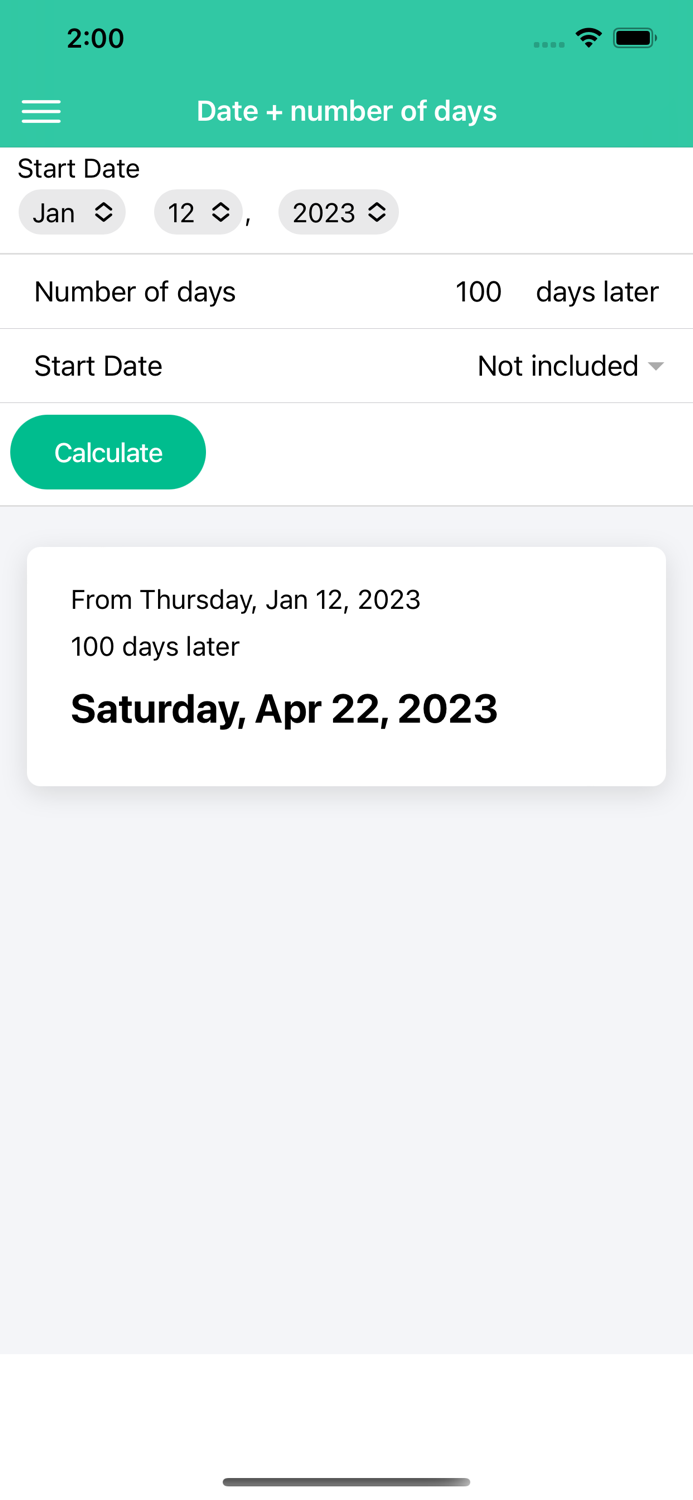Change the Start Date inclusion option
This screenshot has width=693, height=1500.
coord(556,366)
